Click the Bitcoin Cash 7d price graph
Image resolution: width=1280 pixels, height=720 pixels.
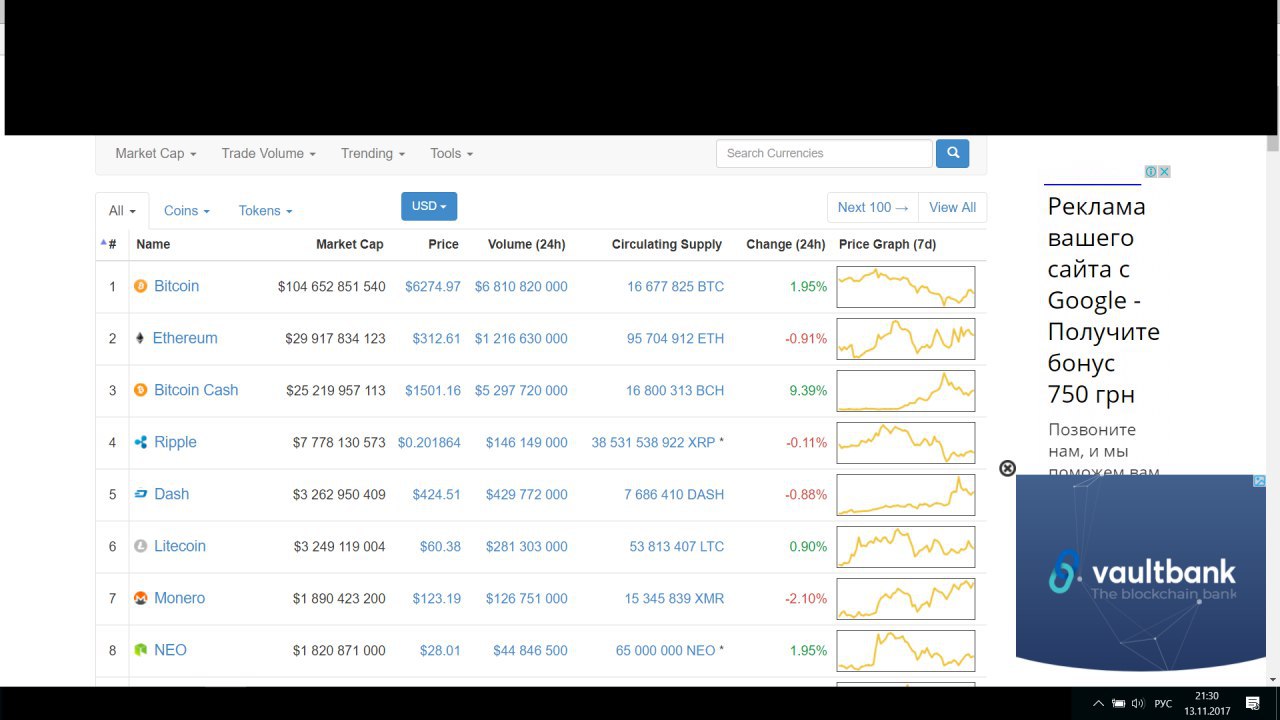906,390
